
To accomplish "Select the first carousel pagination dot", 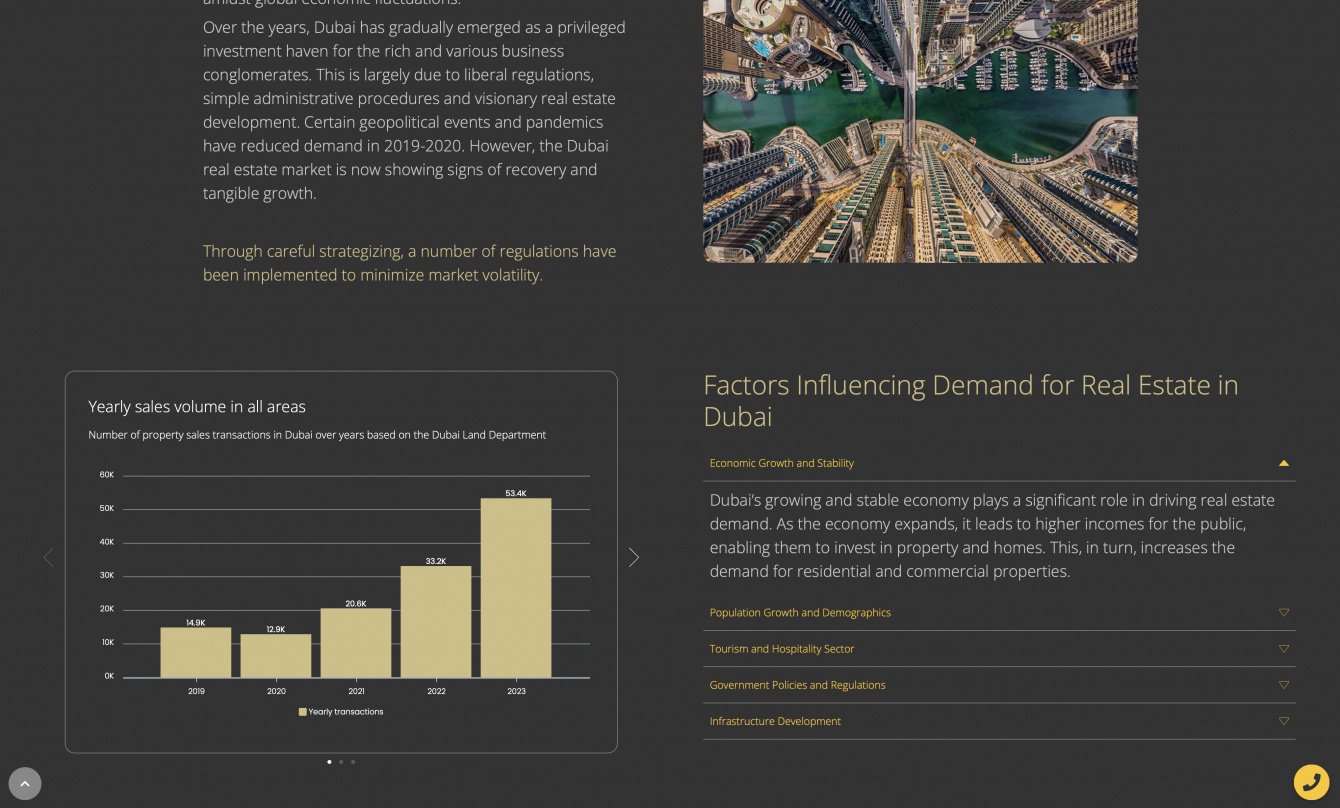I will (x=329, y=762).
